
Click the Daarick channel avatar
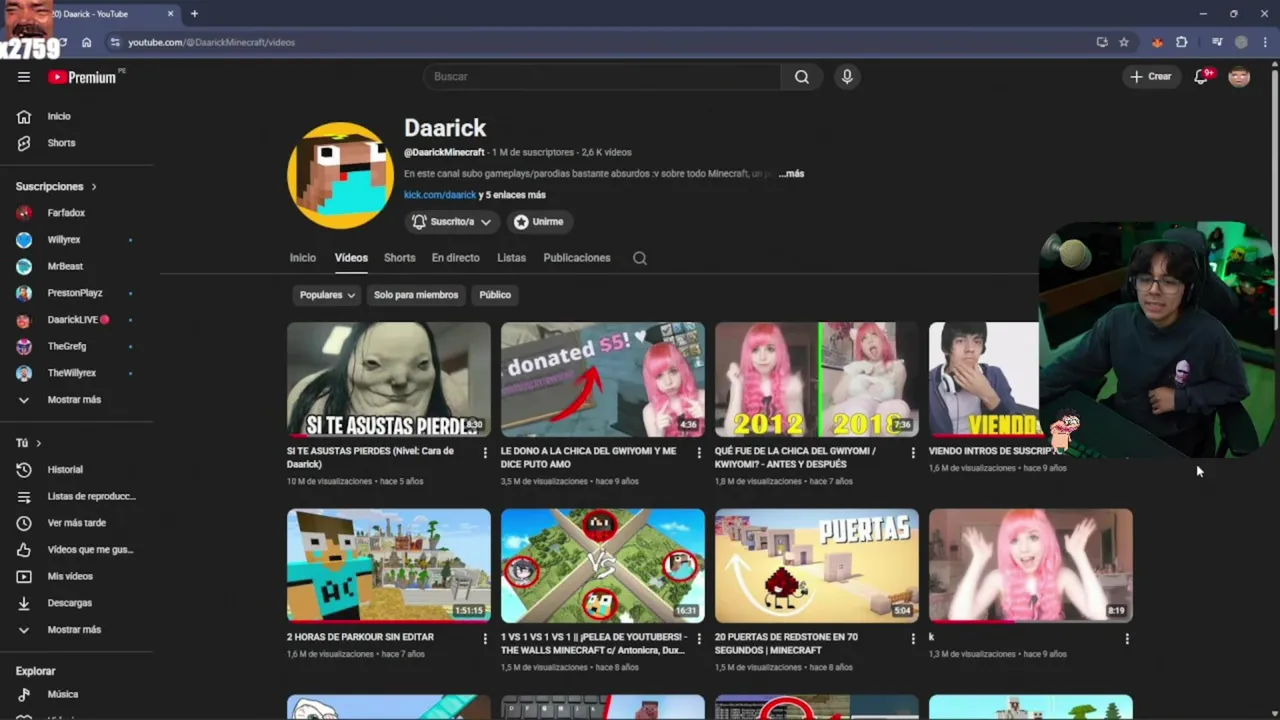340,175
